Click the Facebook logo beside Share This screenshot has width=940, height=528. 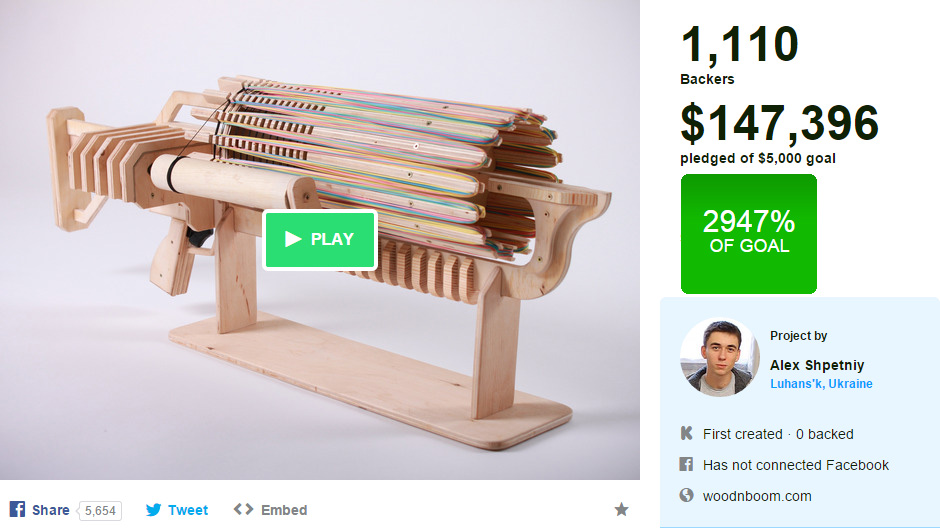[17, 509]
